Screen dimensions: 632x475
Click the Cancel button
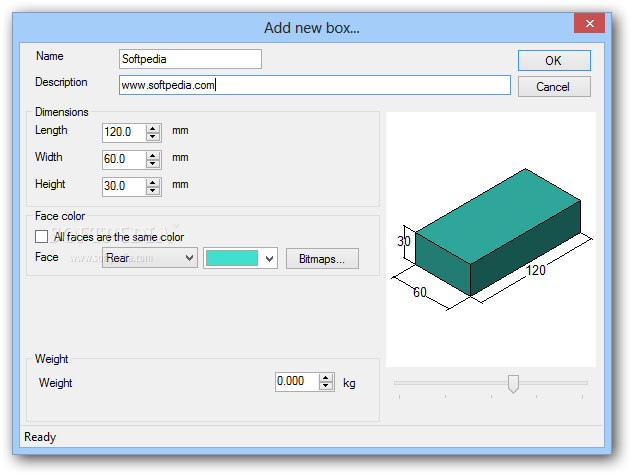coord(554,87)
